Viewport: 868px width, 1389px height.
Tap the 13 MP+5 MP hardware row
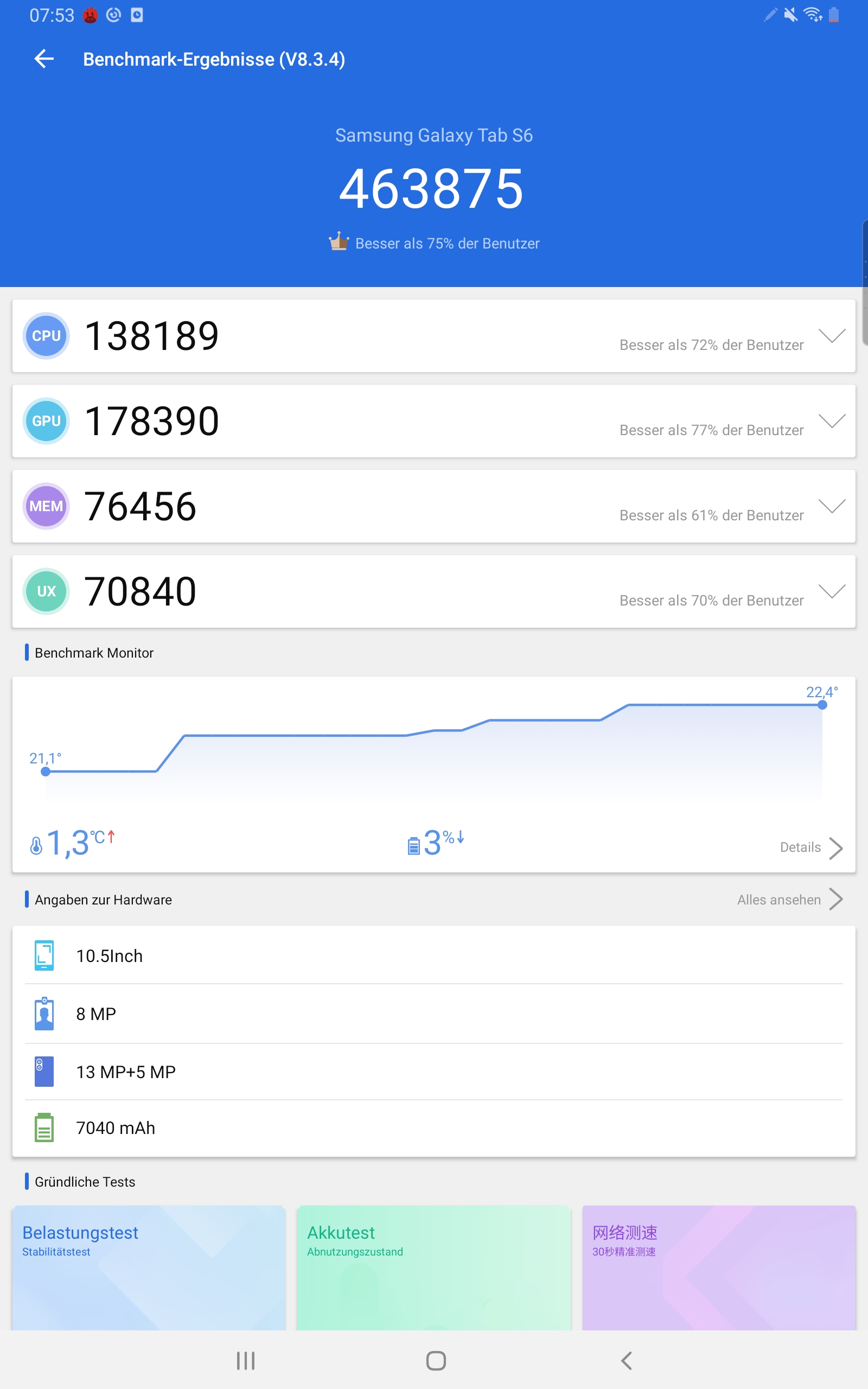[x=434, y=1072]
